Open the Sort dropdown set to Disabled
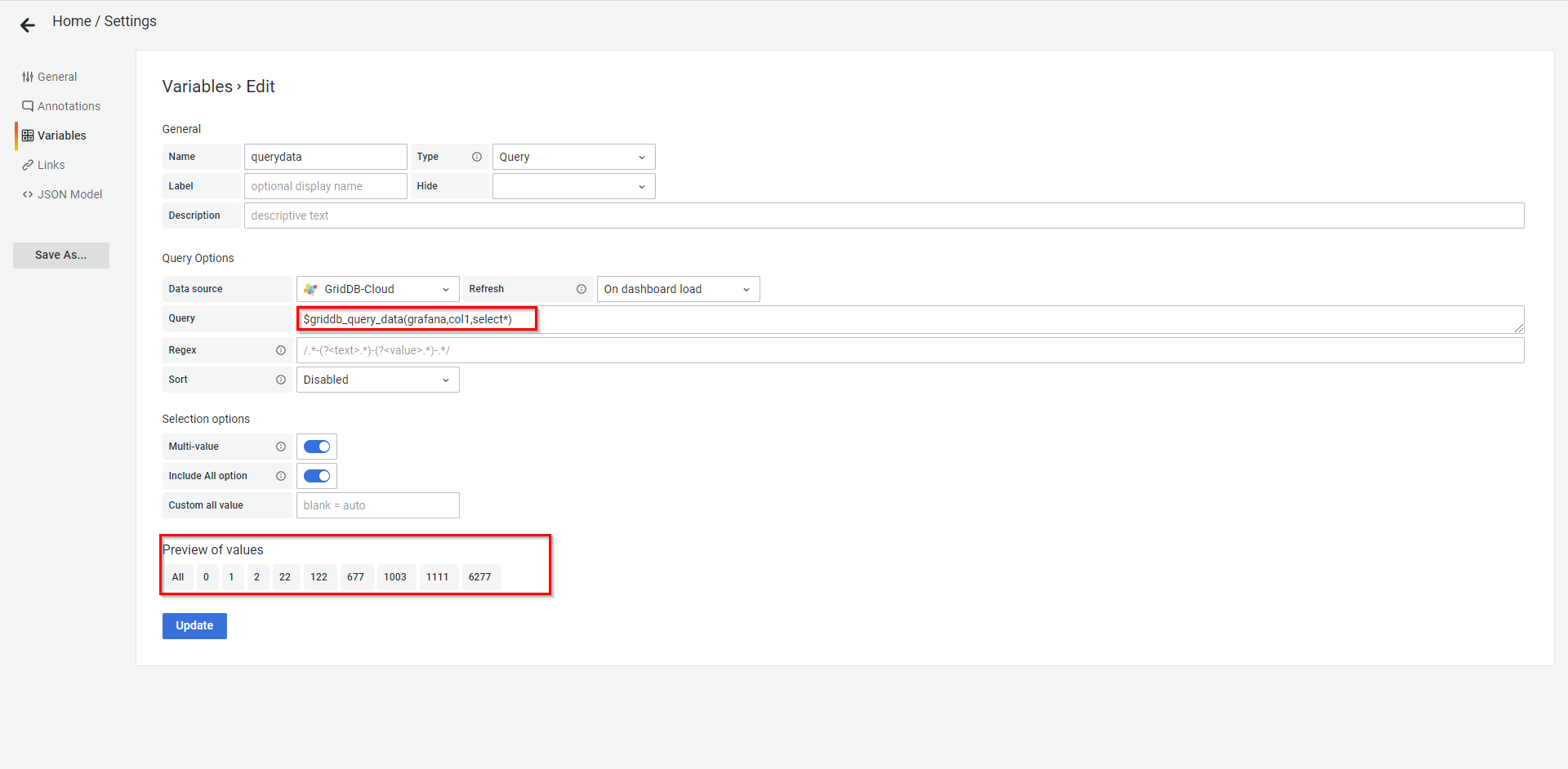Image resolution: width=1568 pixels, height=769 pixels. 376,380
